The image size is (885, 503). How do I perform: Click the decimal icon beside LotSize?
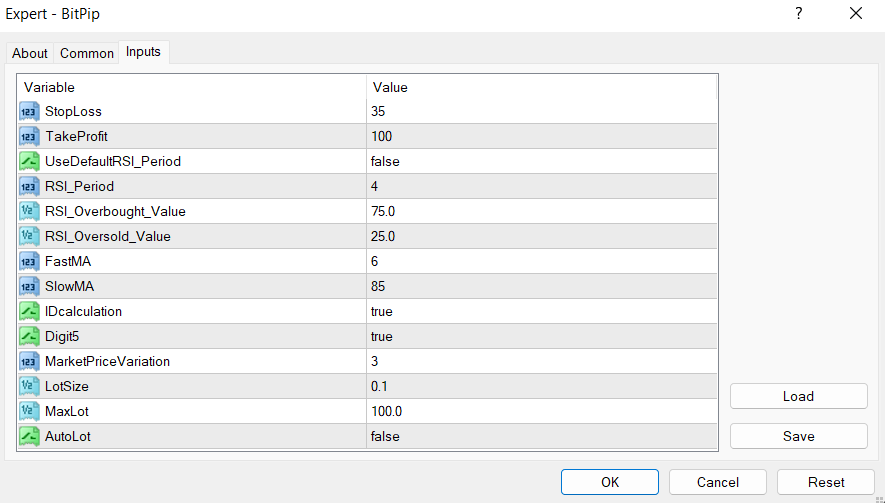point(29,386)
